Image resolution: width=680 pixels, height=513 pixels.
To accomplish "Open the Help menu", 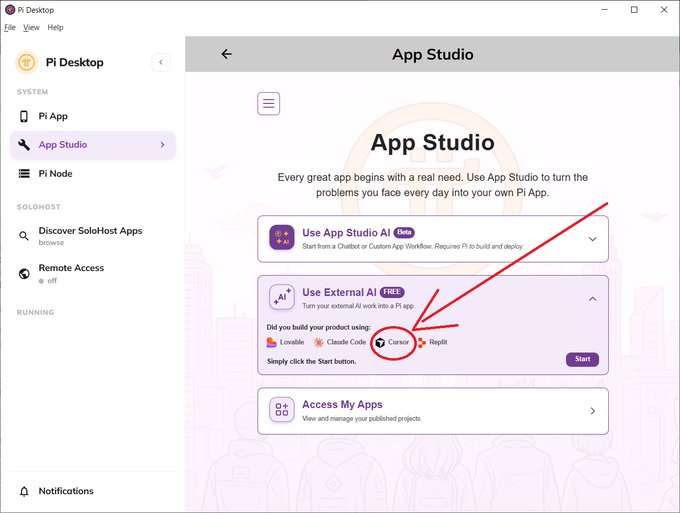I will [x=56, y=27].
